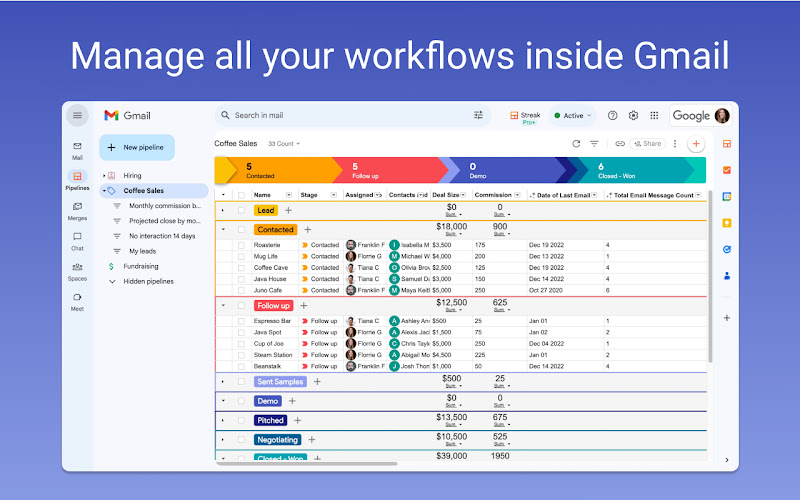Open the Streak side panel icon
Viewport: 800px width, 500px height.
pos(727,144)
